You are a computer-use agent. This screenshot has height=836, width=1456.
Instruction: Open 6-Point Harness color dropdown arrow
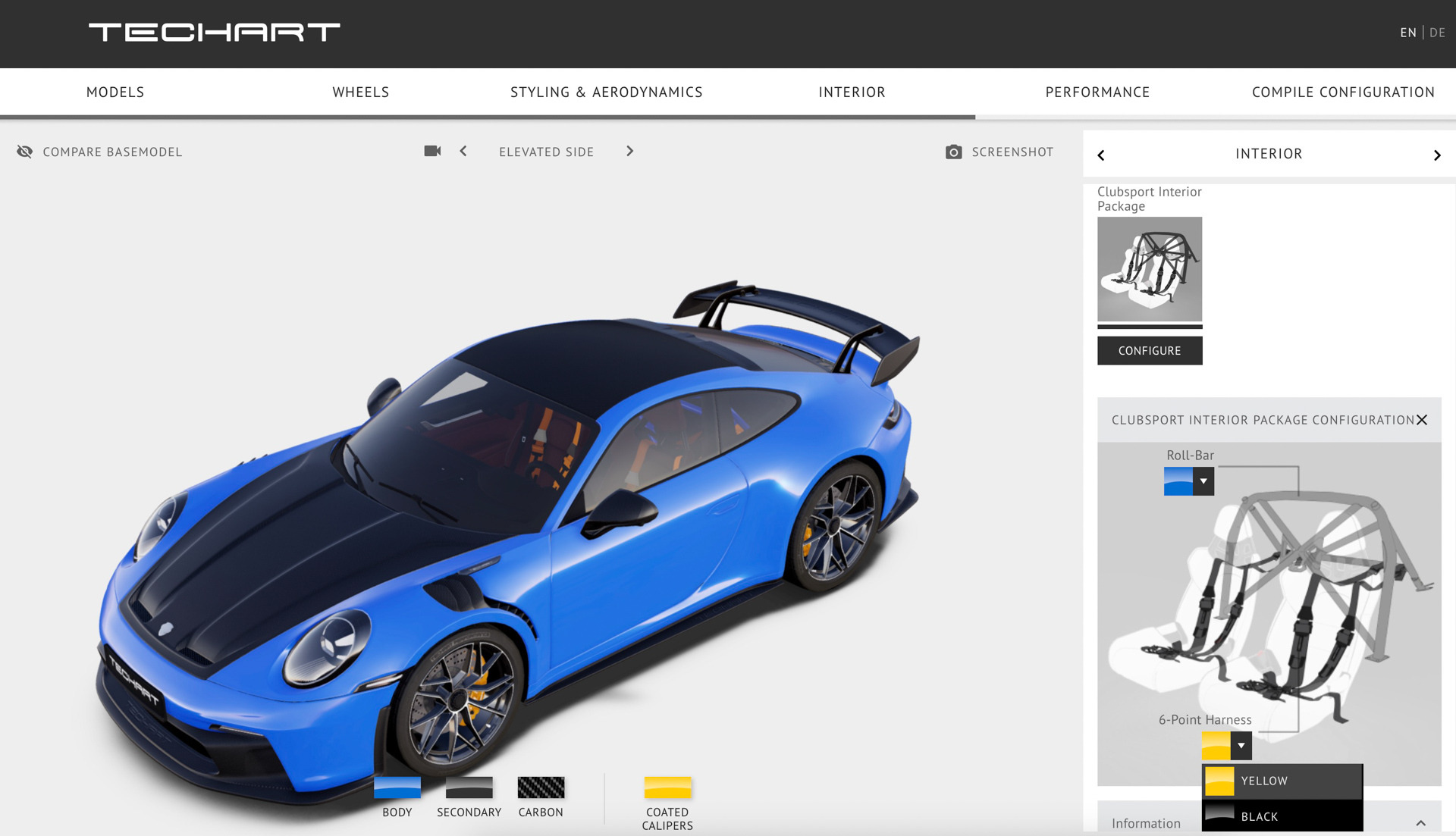(1241, 746)
